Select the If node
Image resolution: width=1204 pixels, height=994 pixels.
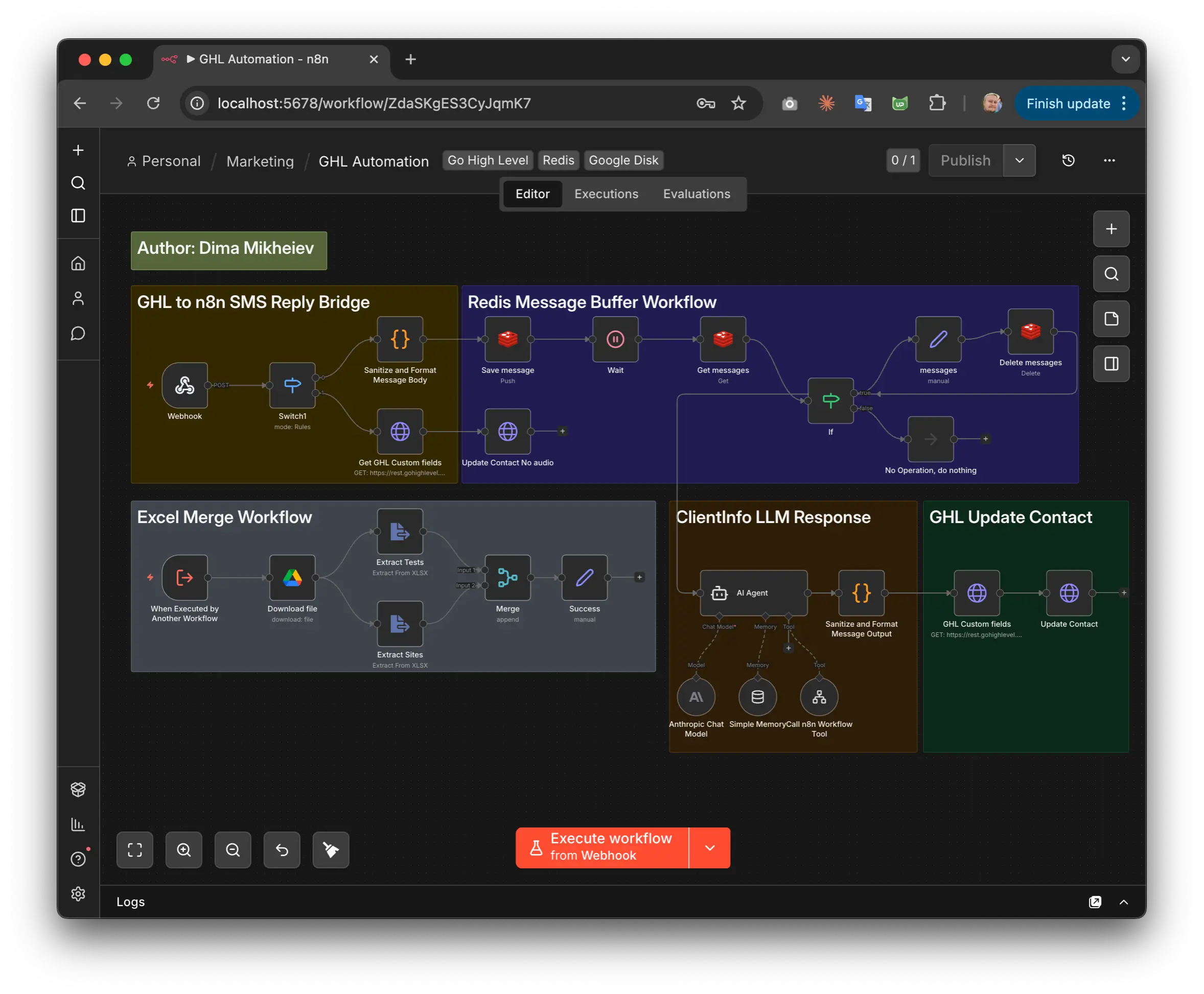click(x=830, y=400)
